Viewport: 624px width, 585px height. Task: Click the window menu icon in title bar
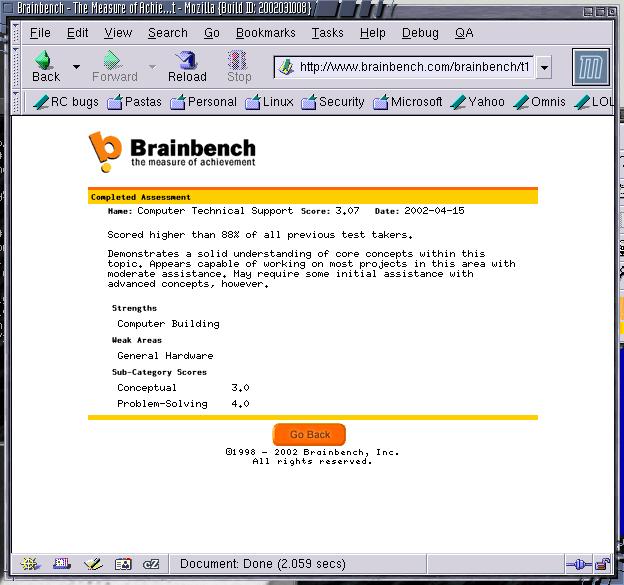click(8, 8)
